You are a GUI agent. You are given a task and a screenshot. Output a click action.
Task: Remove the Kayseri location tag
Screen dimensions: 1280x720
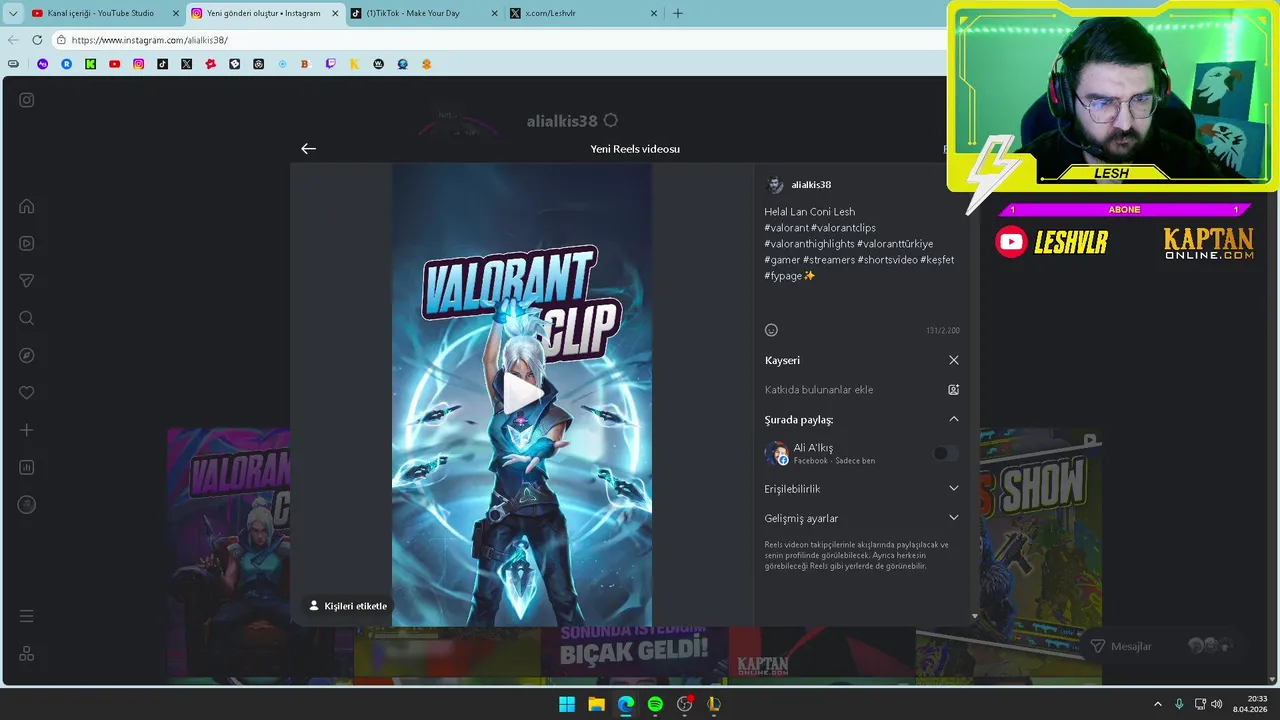(x=953, y=360)
